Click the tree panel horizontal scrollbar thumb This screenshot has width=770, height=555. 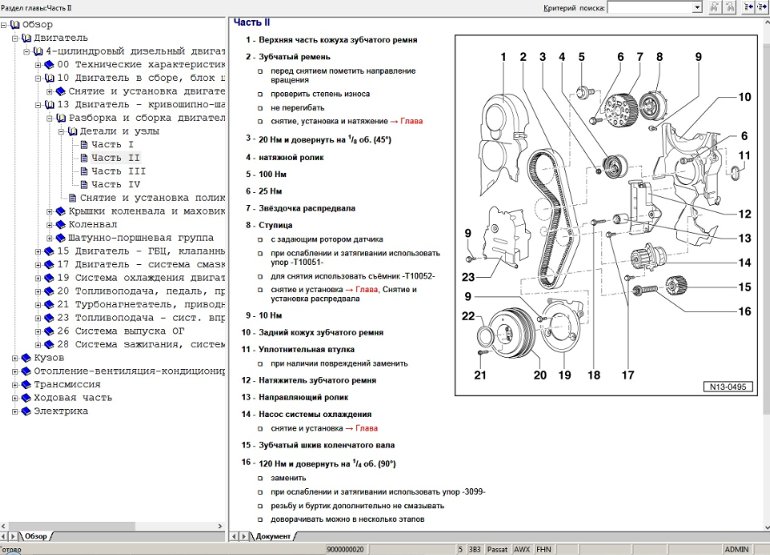(72, 526)
